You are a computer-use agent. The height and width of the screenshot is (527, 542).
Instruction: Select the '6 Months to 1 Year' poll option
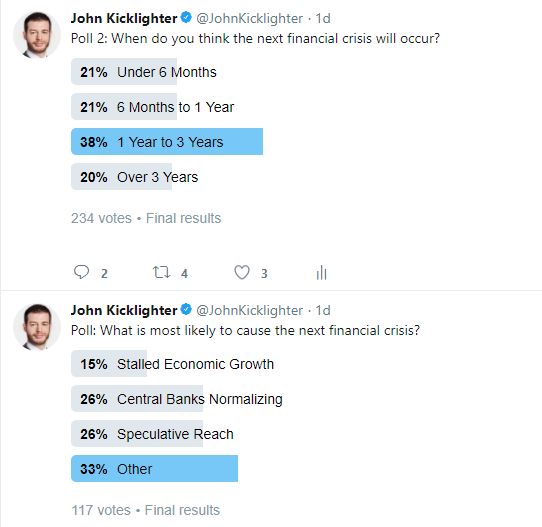(153, 107)
